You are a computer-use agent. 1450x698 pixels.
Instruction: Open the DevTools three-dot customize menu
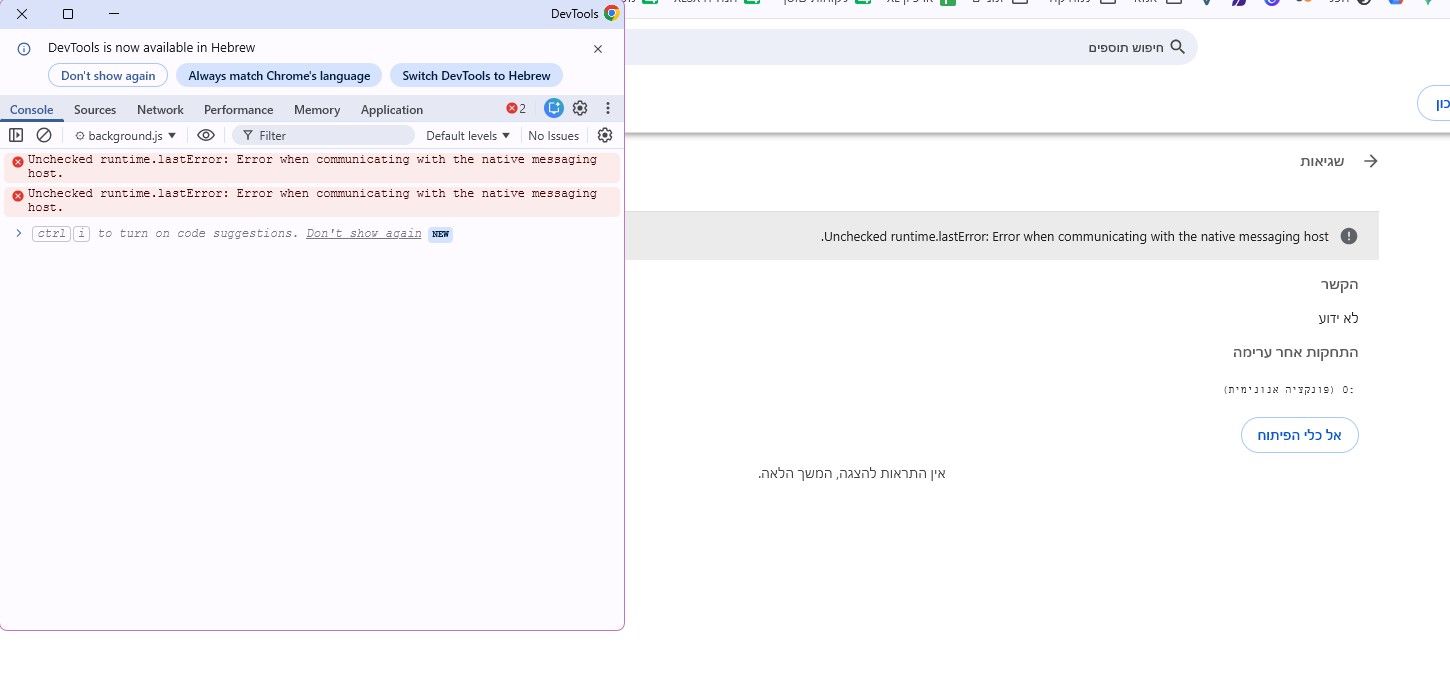(608, 108)
